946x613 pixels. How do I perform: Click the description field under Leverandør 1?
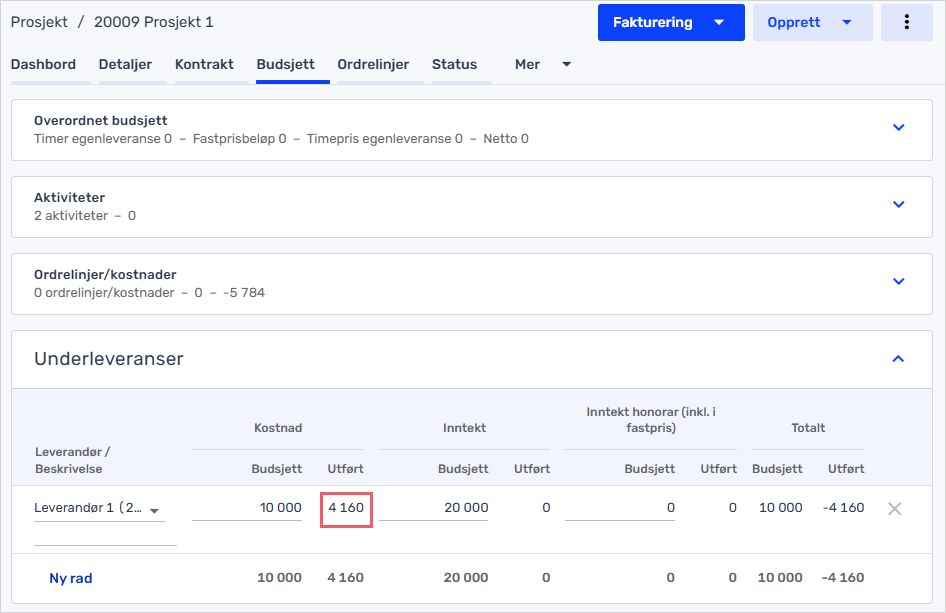[105, 536]
